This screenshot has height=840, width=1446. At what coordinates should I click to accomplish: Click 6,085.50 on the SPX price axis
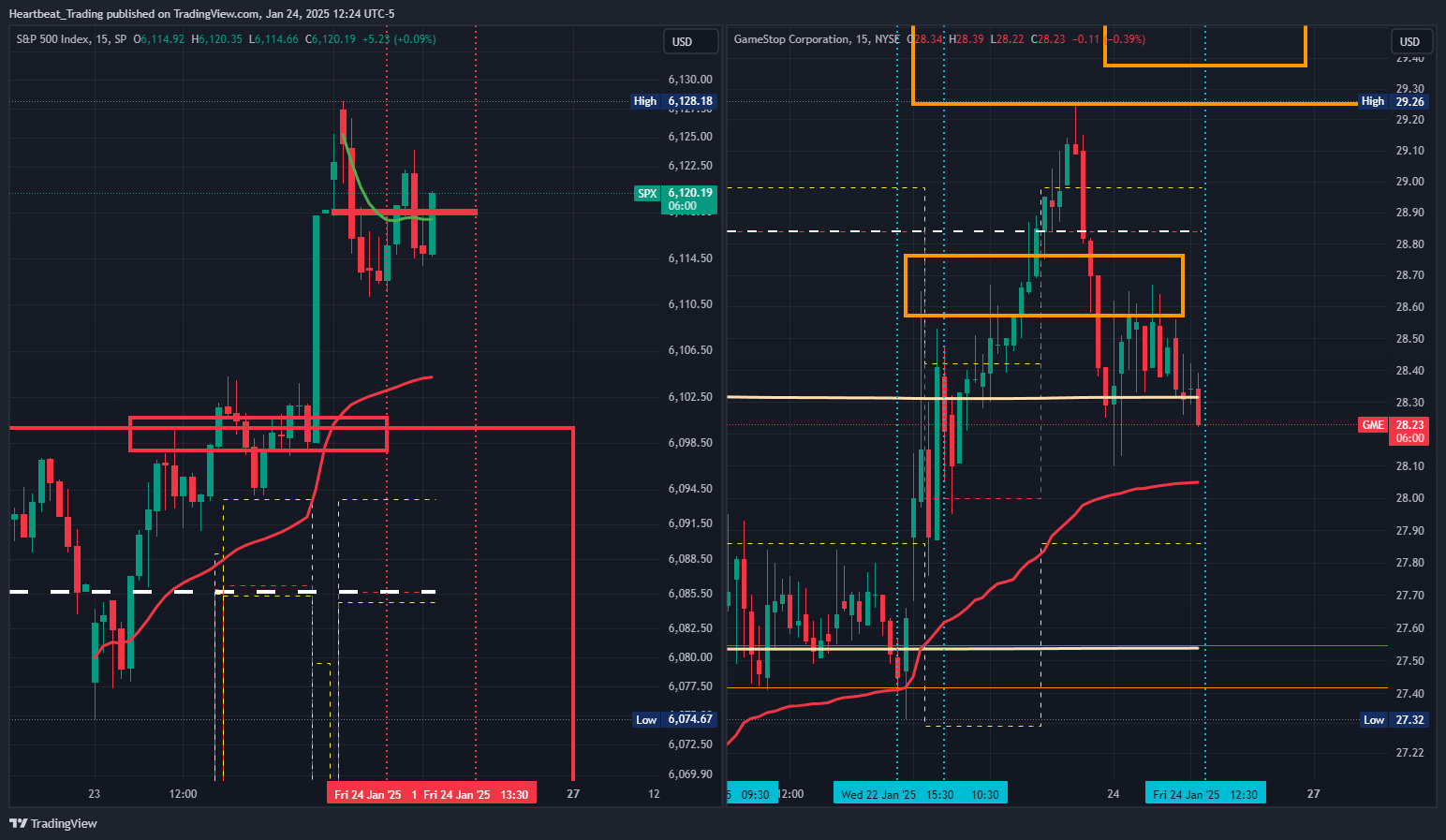coord(690,594)
